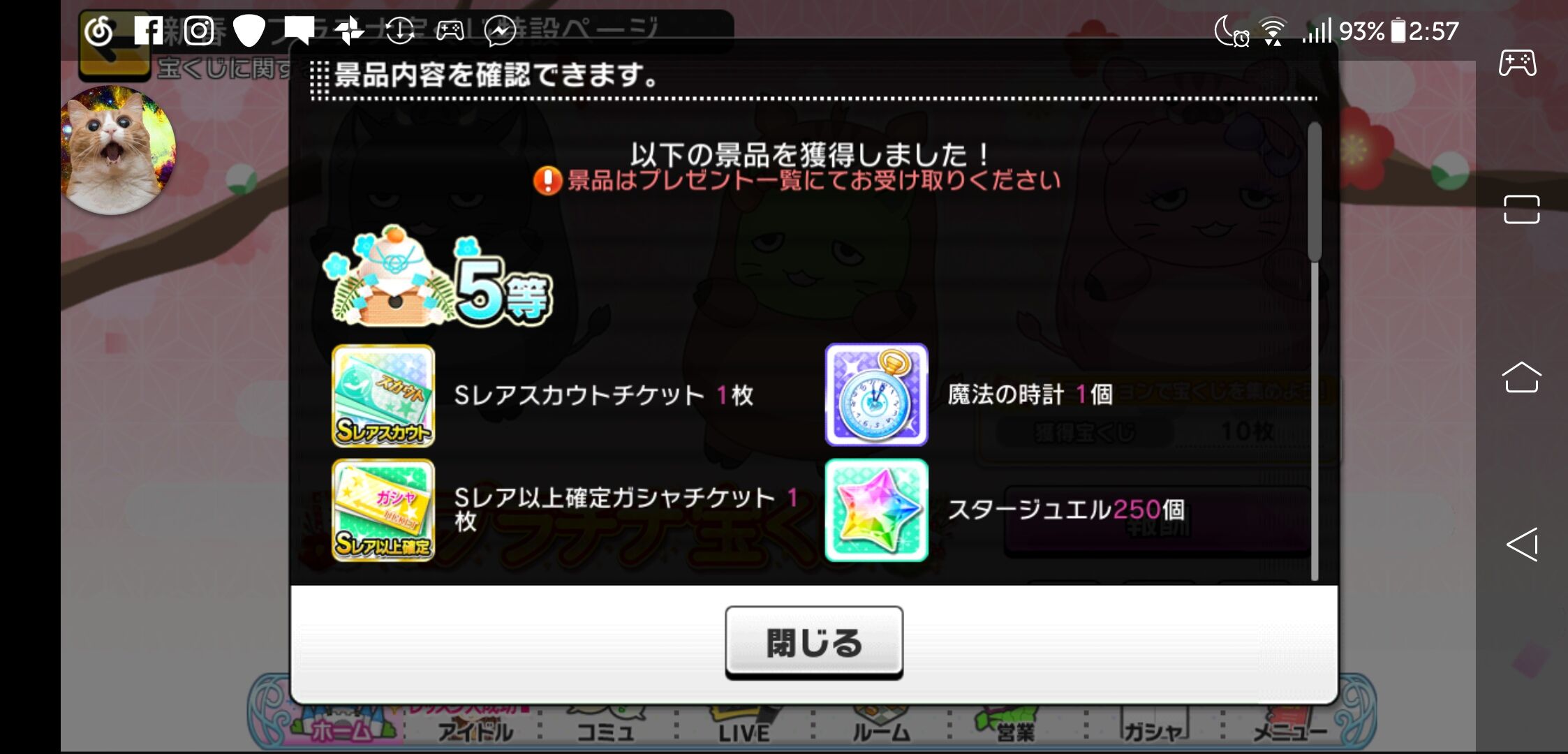Tap the Facebook notification icon in status bar
The height and width of the screenshot is (754, 1568).
pos(149,31)
